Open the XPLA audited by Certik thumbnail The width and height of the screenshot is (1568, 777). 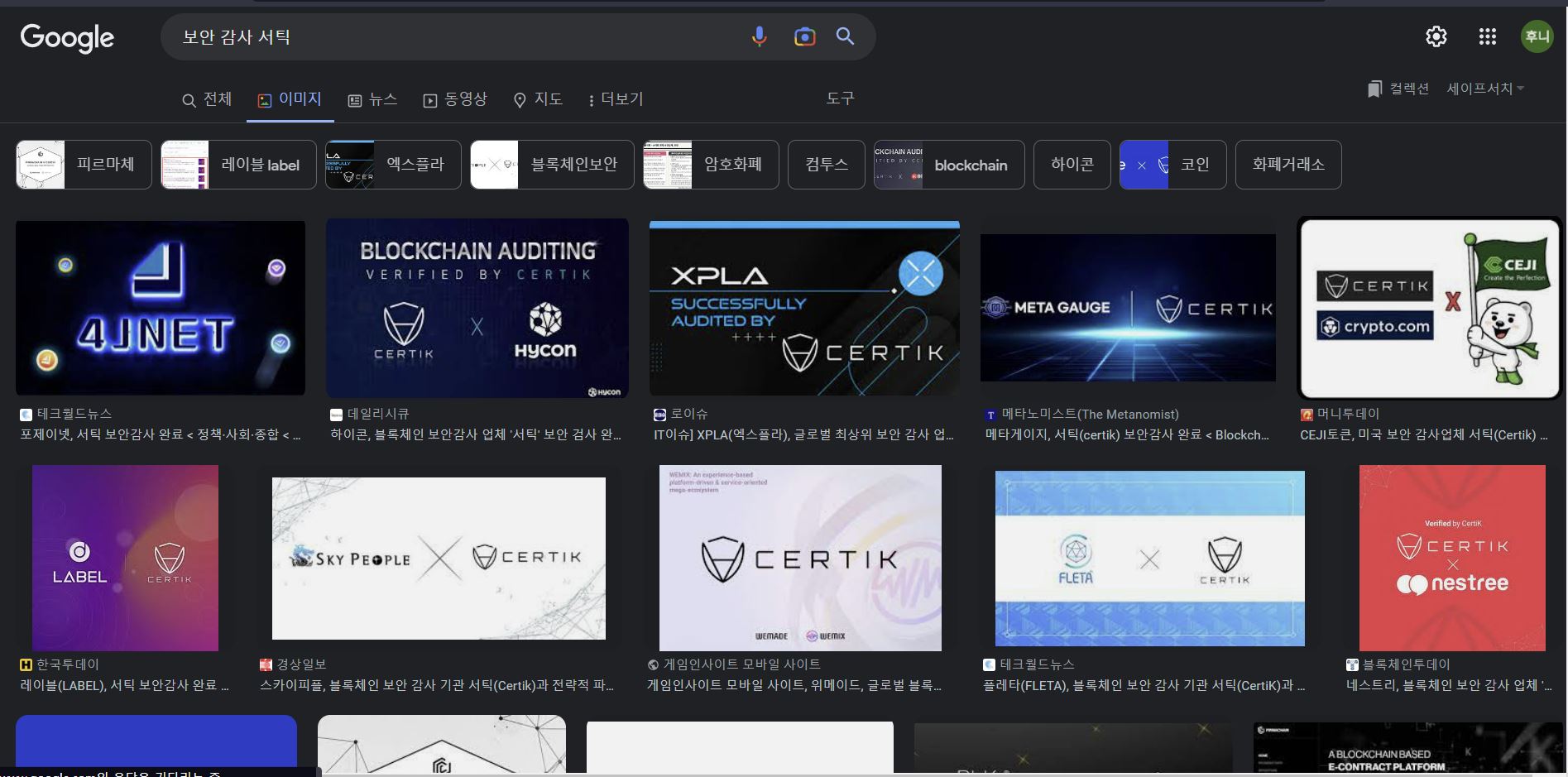click(804, 308)
